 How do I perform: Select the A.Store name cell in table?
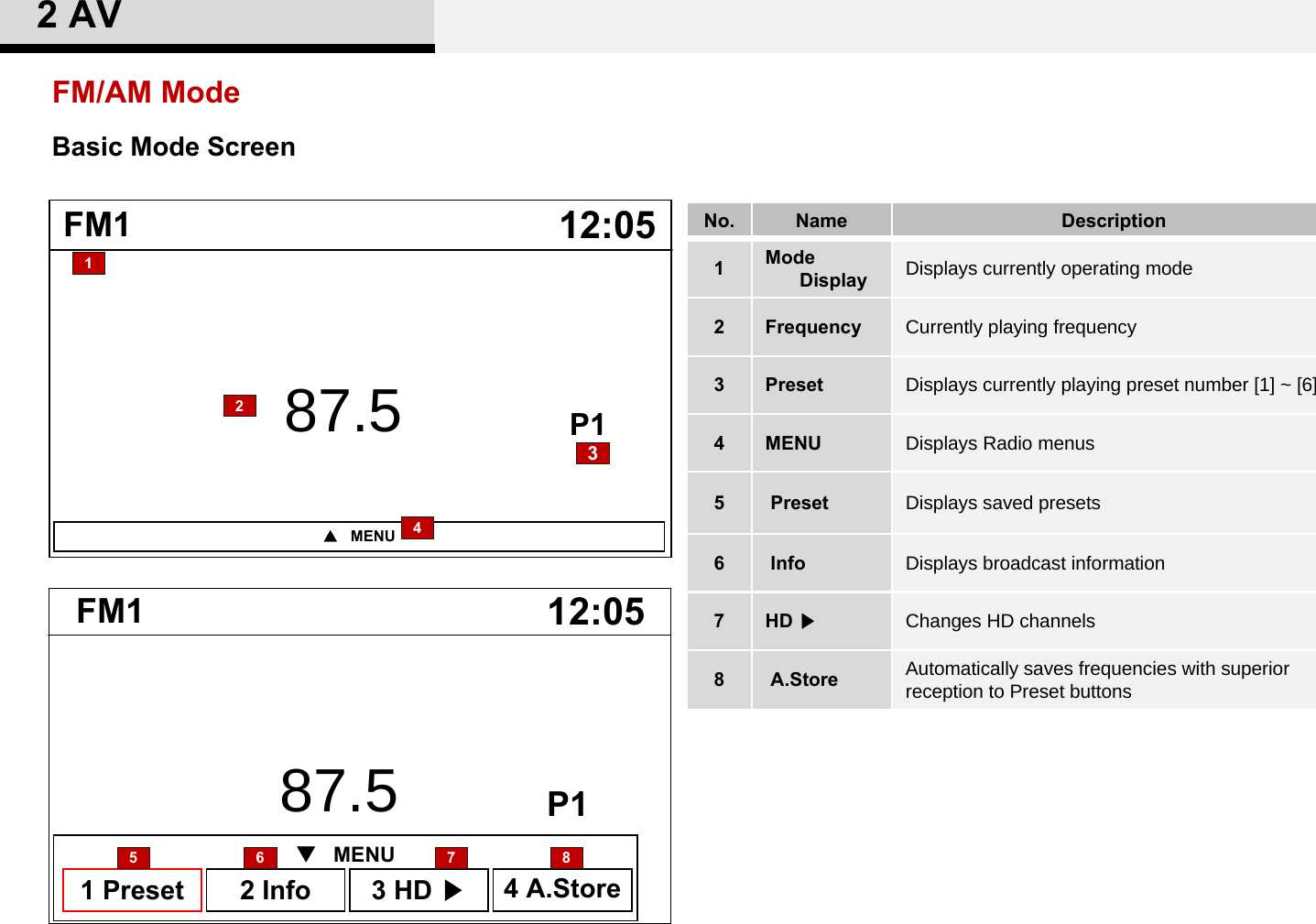[821, 679]
